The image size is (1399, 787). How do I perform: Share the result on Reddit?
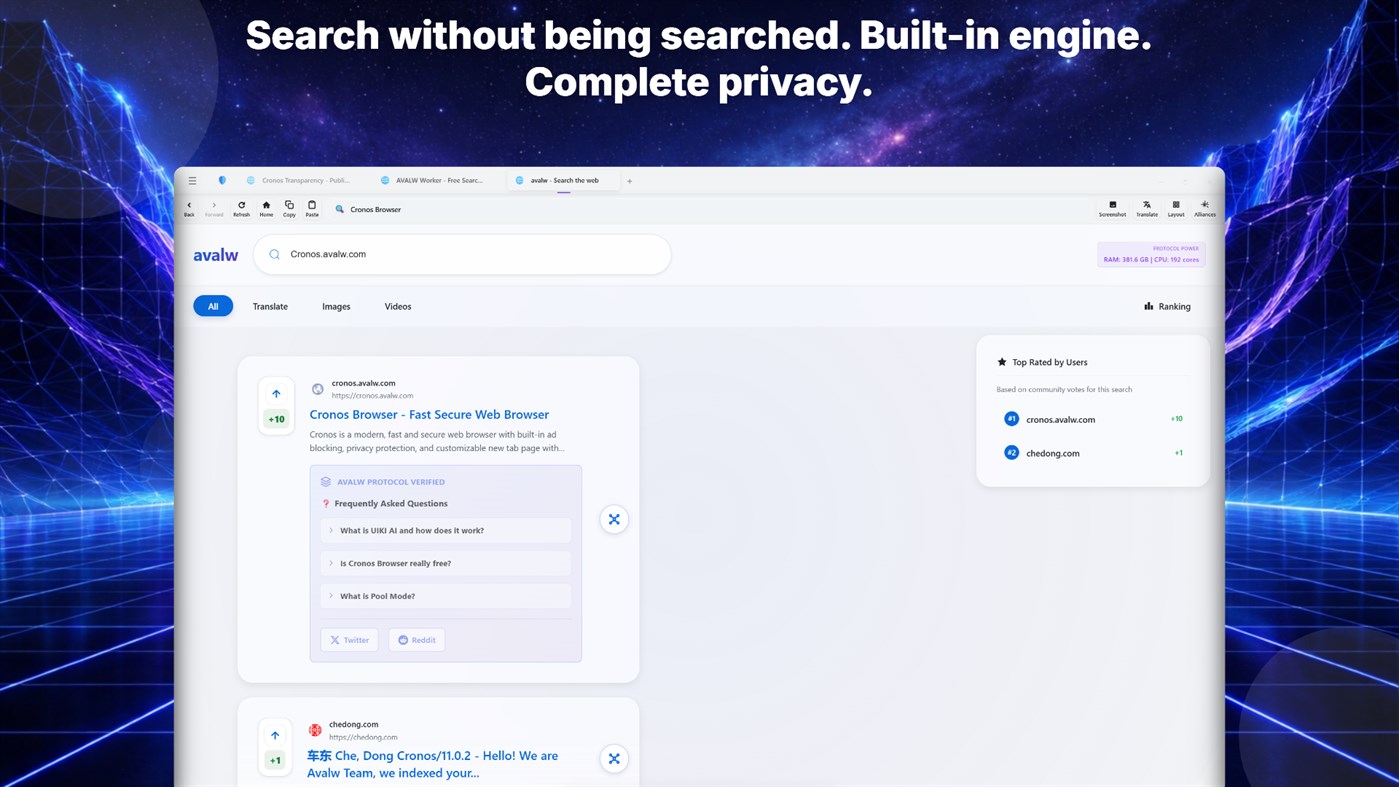click(416, 639)
